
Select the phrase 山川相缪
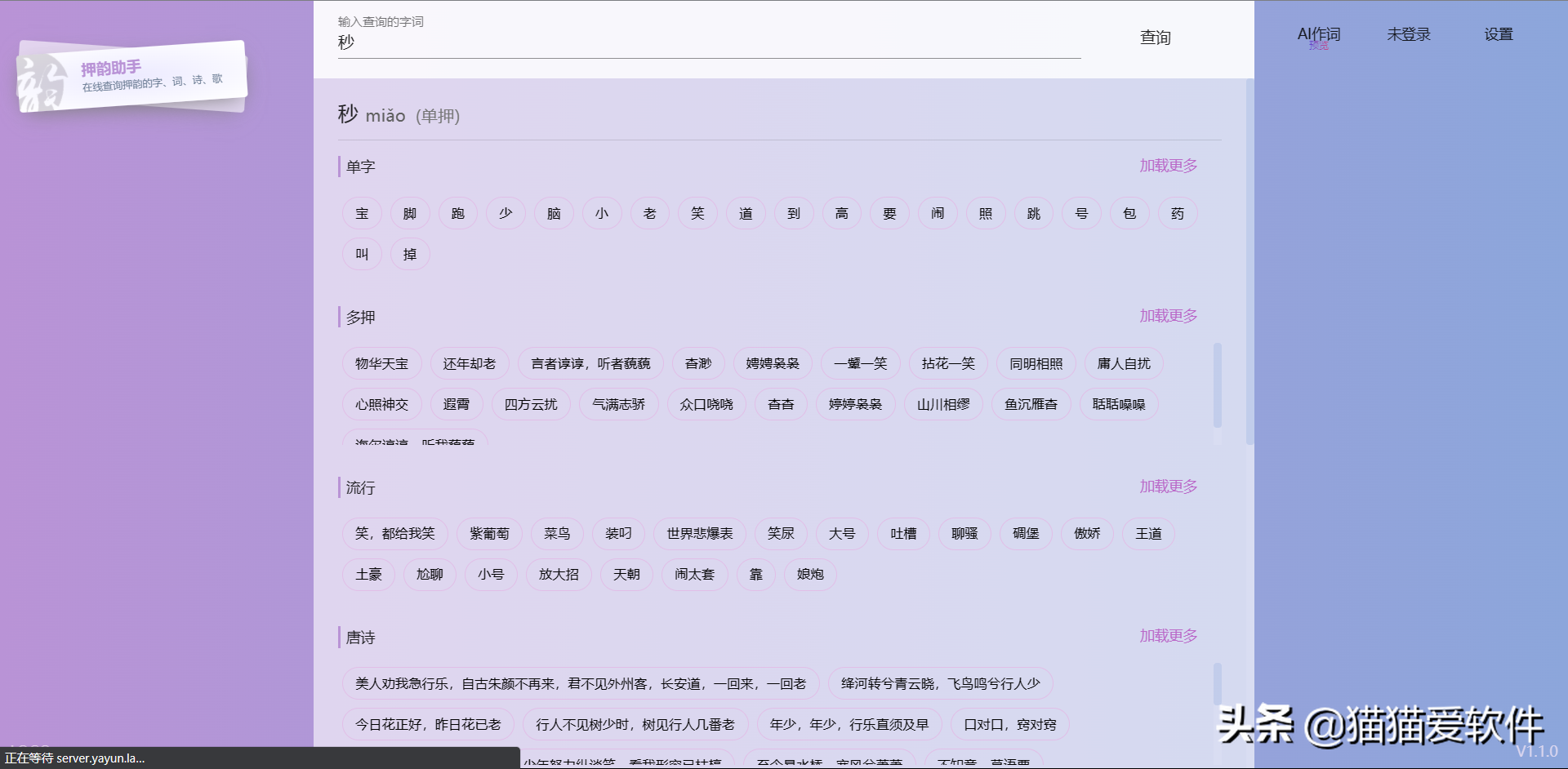point(943,405)
